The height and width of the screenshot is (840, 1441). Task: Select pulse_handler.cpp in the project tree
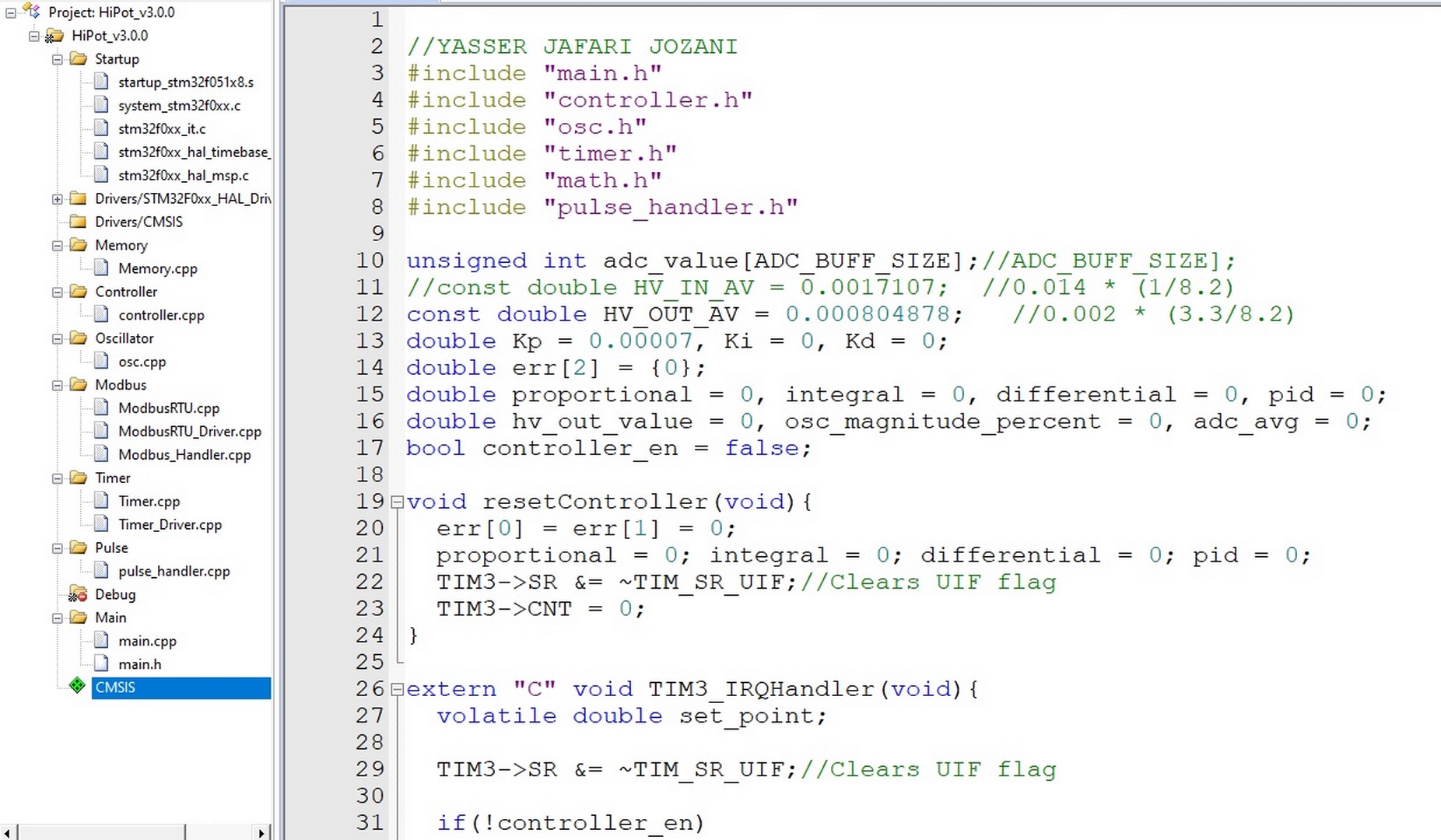click(174, 571)
